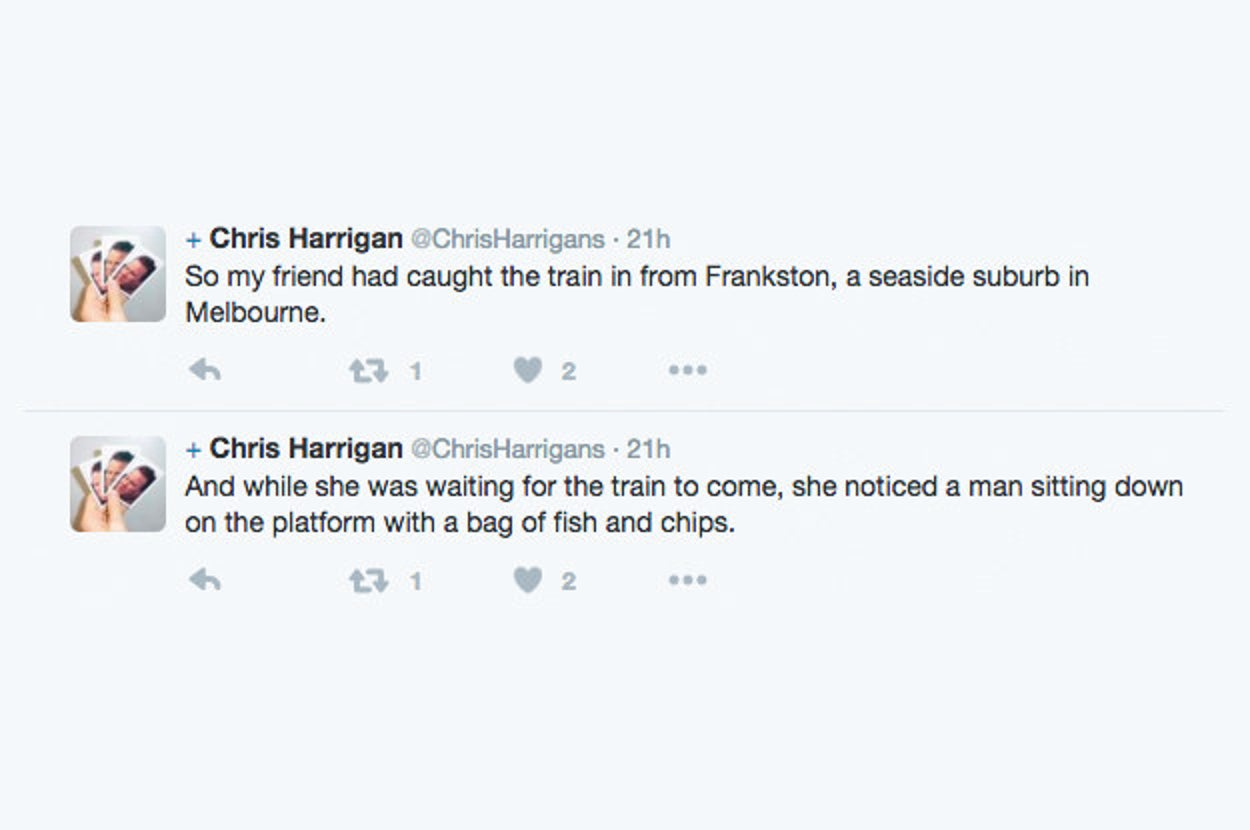This screenshot has height=830, width=1250.
Task: Reply to the Frankston train tweet
Action: tap(205, 371)
